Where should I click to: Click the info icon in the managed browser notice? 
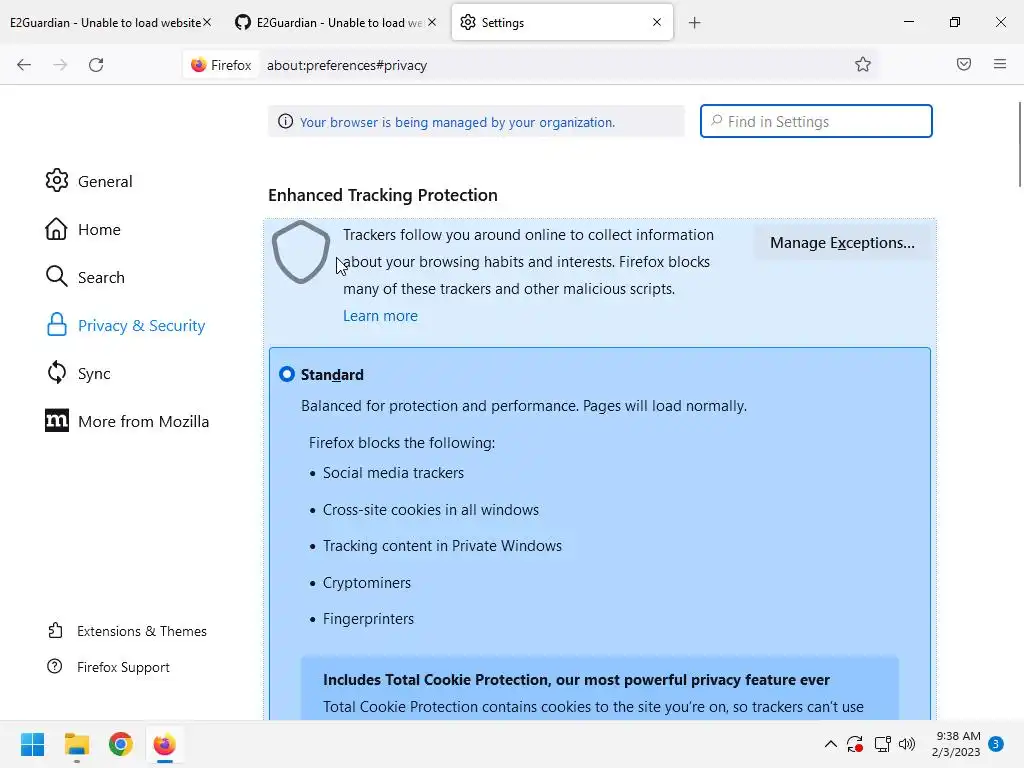285,121
